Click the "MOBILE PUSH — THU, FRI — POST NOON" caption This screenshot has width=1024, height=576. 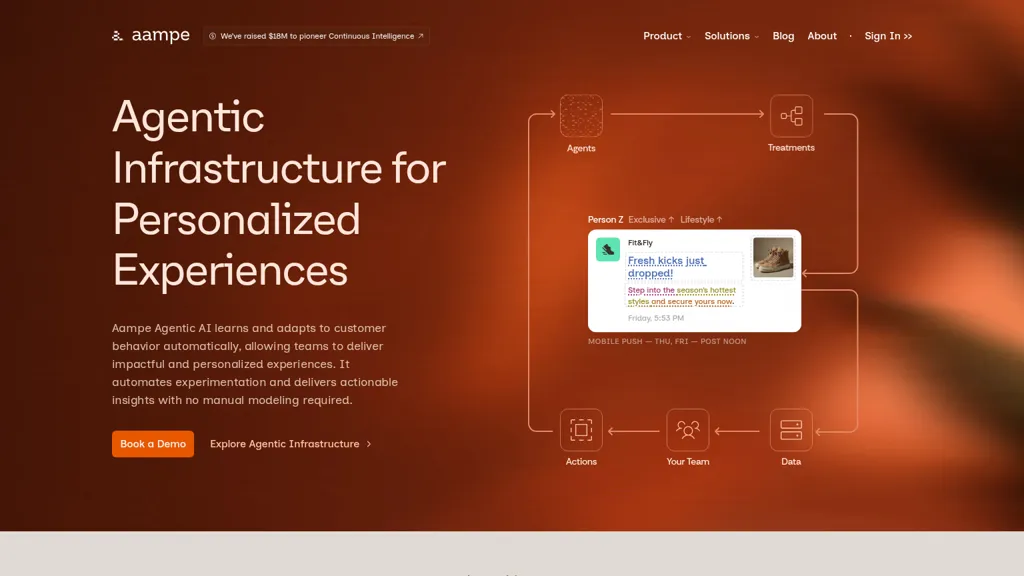(x=667, y=341)
